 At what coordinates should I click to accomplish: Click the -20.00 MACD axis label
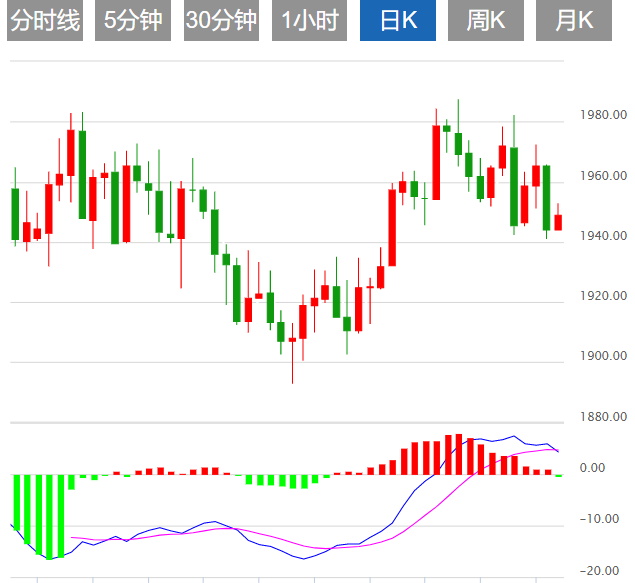tap(599, 570)
